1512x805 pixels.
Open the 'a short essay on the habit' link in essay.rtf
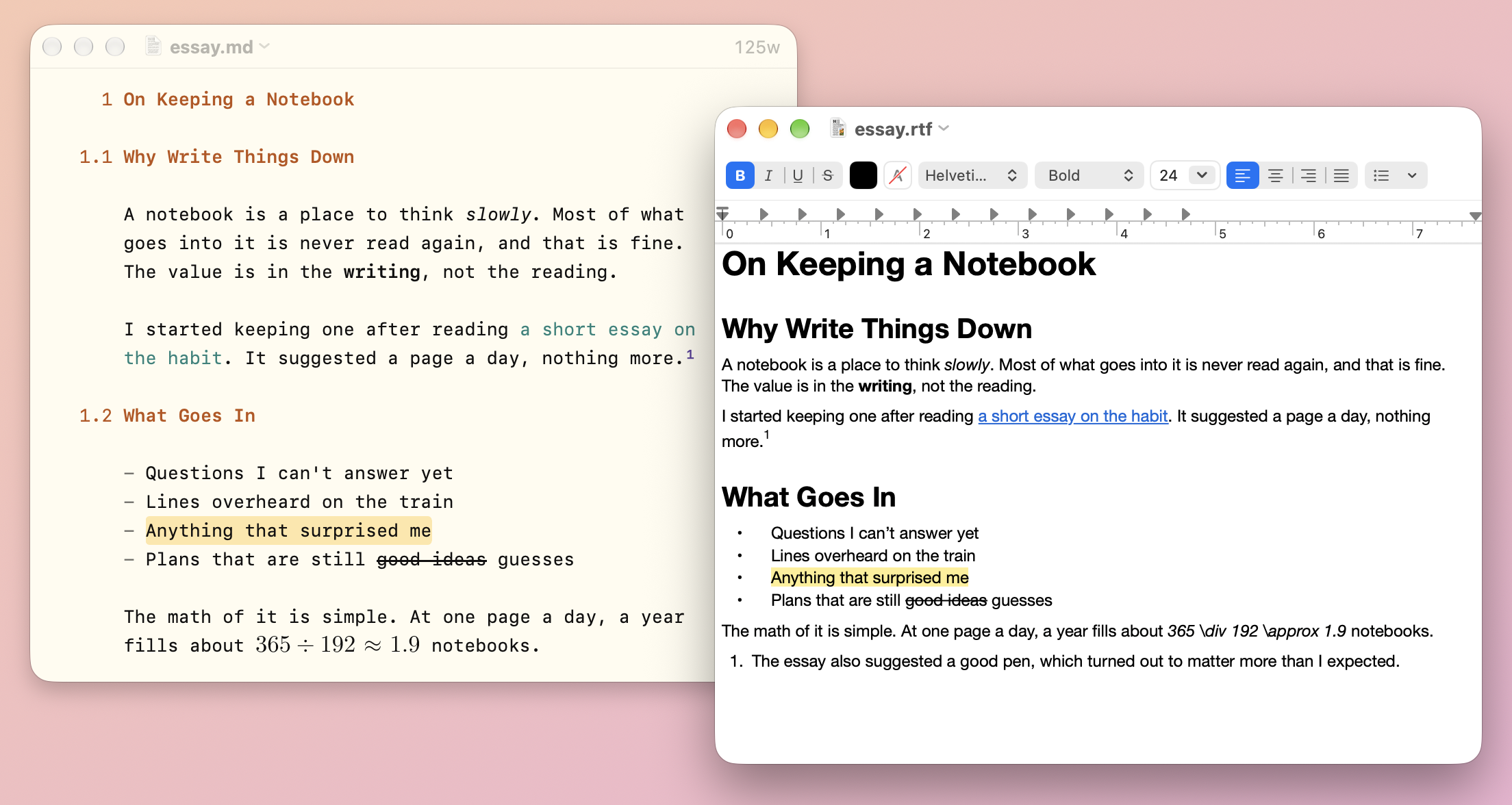(1072, 416)
